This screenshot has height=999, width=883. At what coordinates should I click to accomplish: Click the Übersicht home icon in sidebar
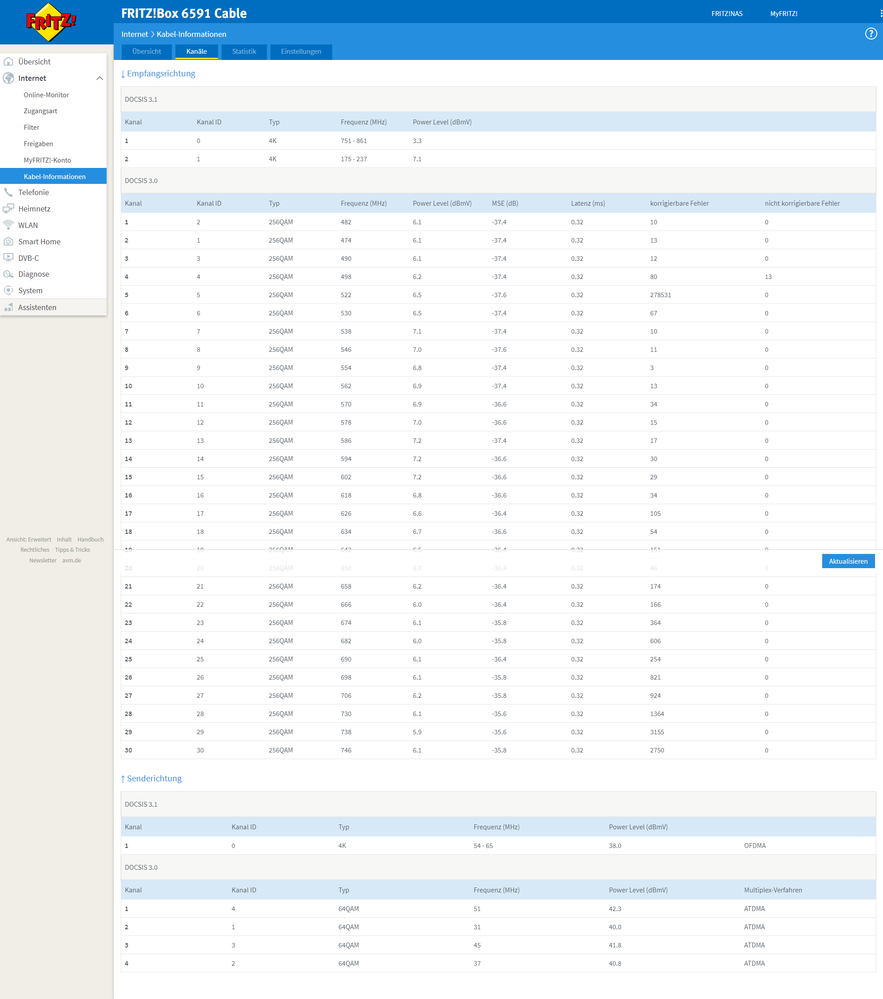pos(9,61)
